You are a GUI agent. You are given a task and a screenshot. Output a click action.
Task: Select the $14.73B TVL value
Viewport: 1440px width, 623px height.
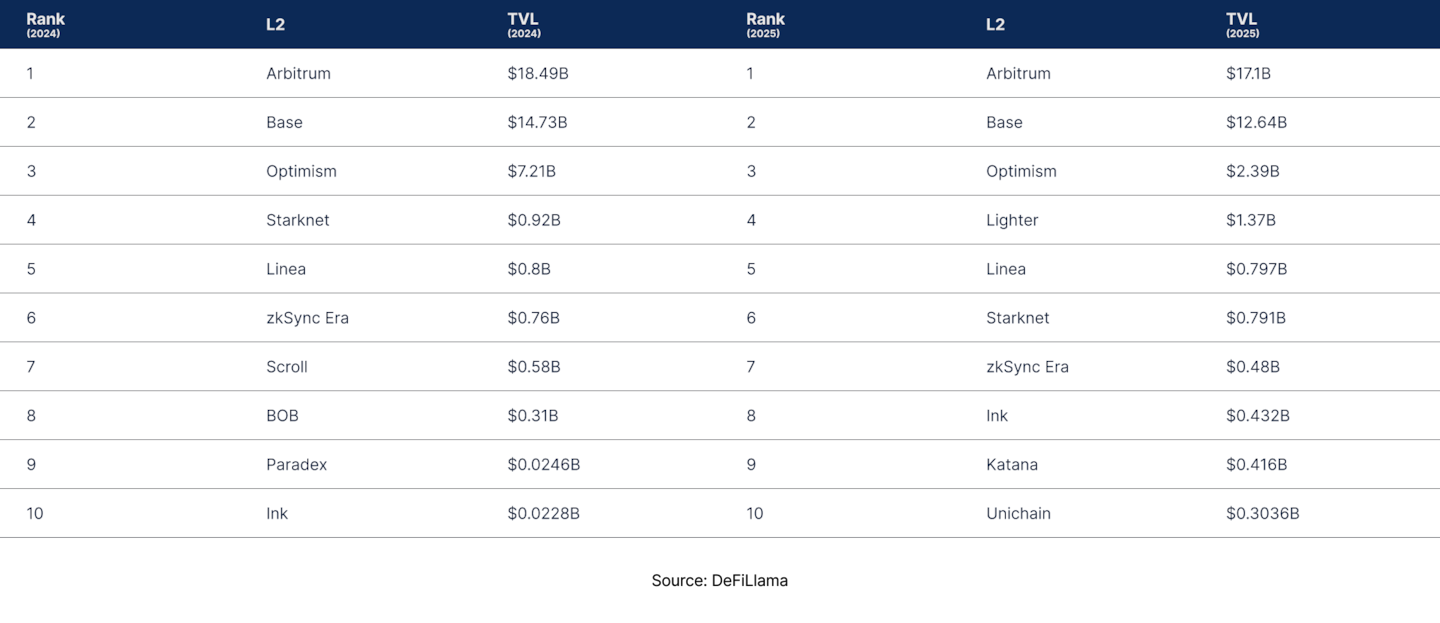[x=537, y=122]
